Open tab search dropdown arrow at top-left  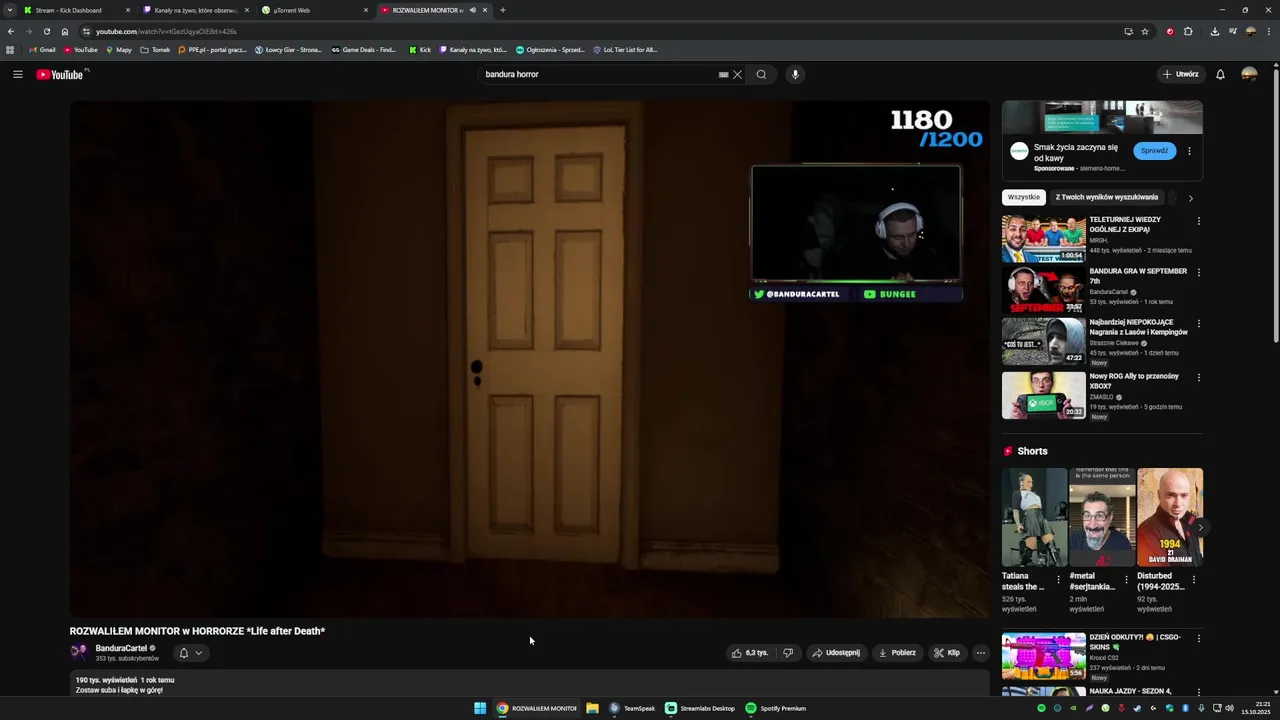[10, 10]
